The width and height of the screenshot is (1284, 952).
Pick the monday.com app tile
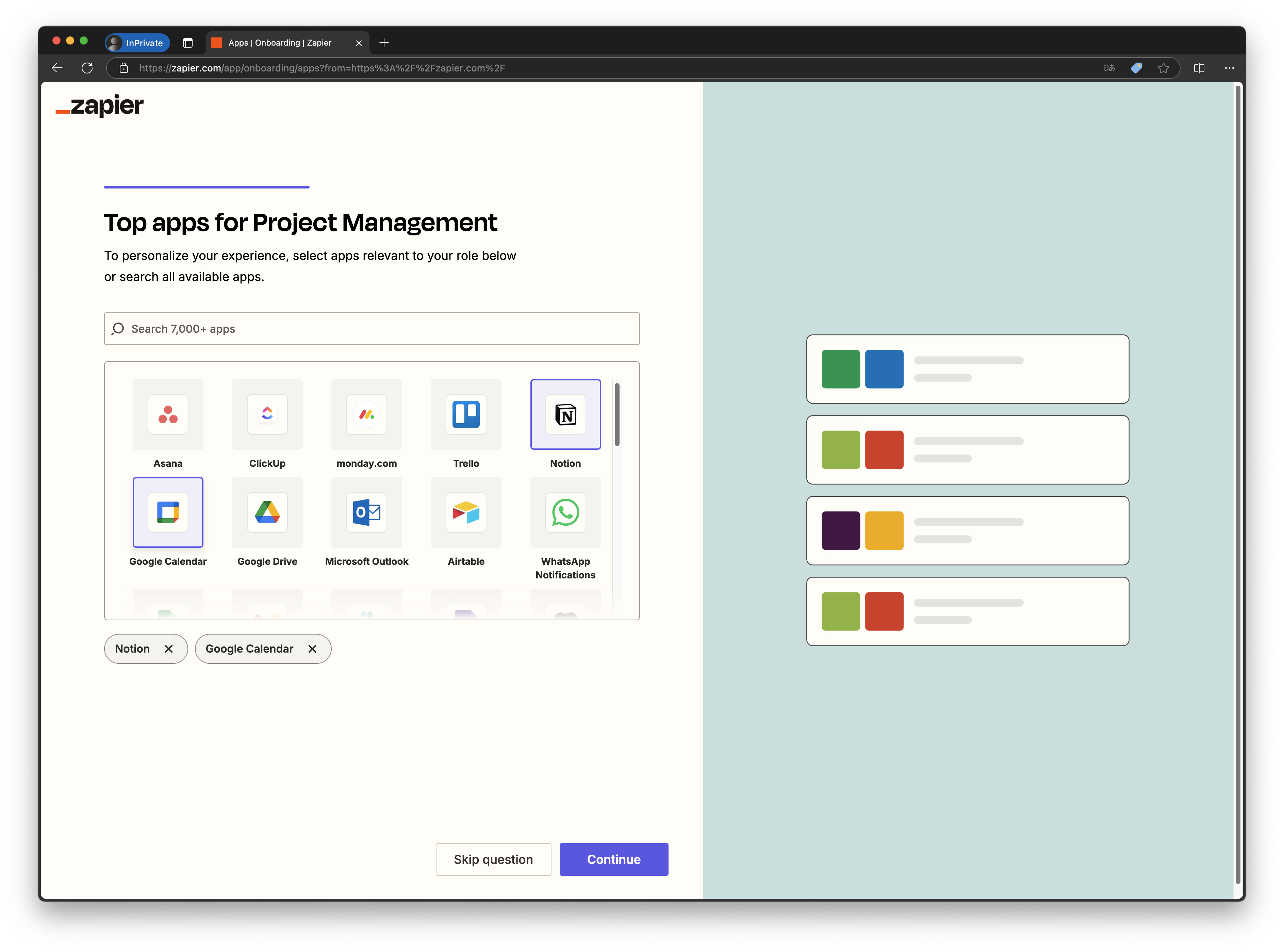366,414
